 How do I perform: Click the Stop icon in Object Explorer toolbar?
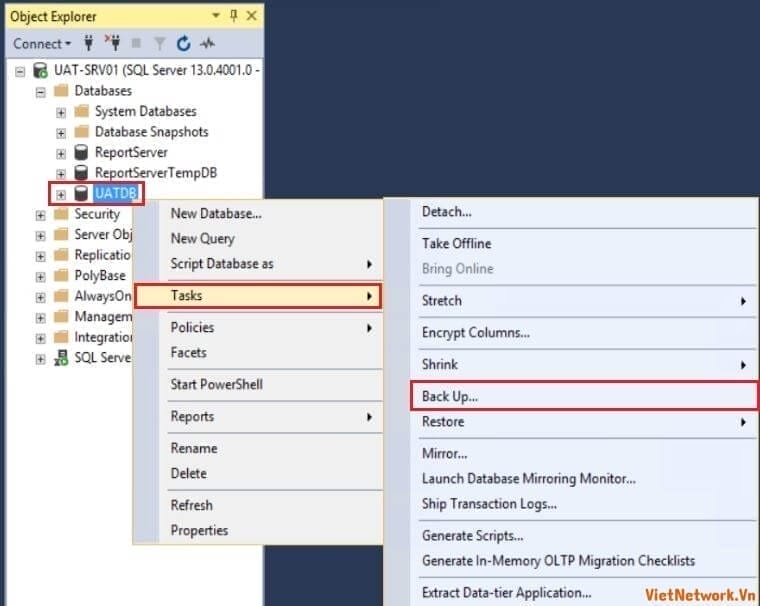pos(137,44)
